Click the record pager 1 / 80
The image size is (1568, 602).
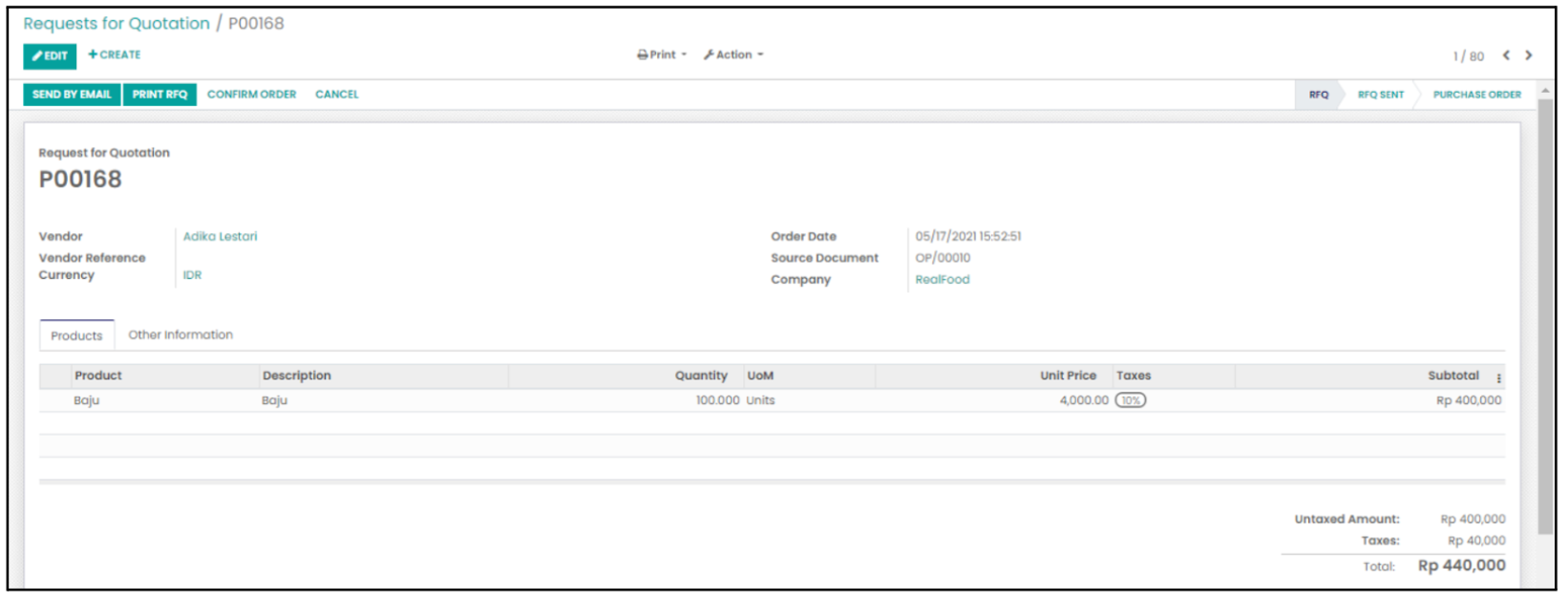pyautogui.click(x=1469, y=56)
